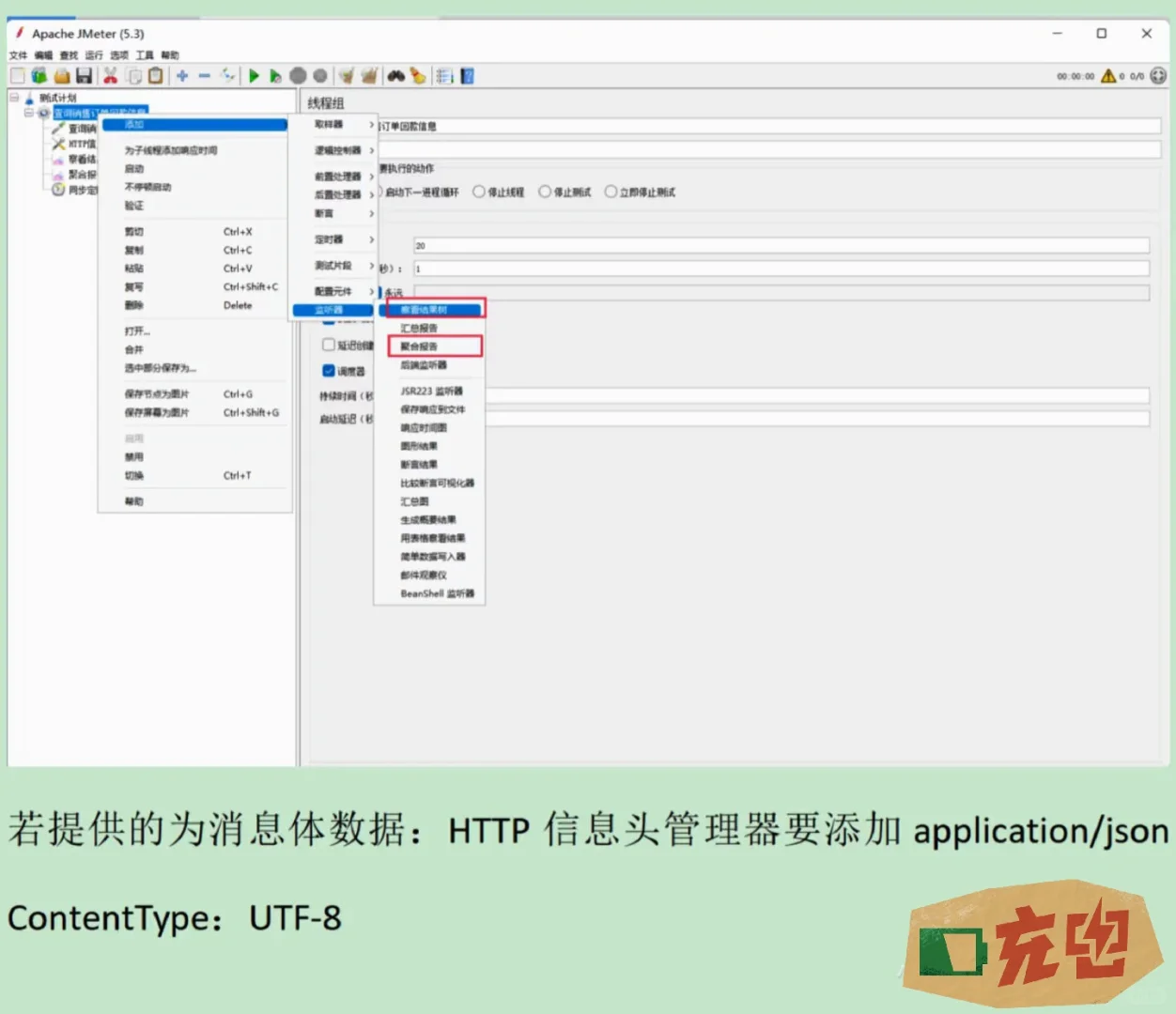Click the Cut scissors toolbar icon
This screenshot has width=1176, height=1014.
pos(110,76)
